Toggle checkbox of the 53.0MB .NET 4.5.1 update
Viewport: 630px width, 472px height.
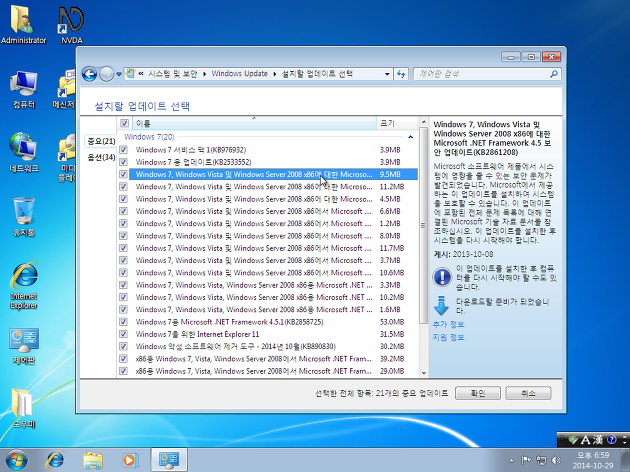click(x=123, y=322)
